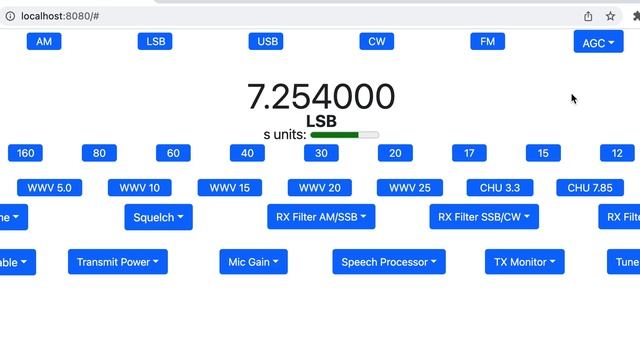640x360 pixels.
Task: Tune to WWV 10
Action: [140, 188]
